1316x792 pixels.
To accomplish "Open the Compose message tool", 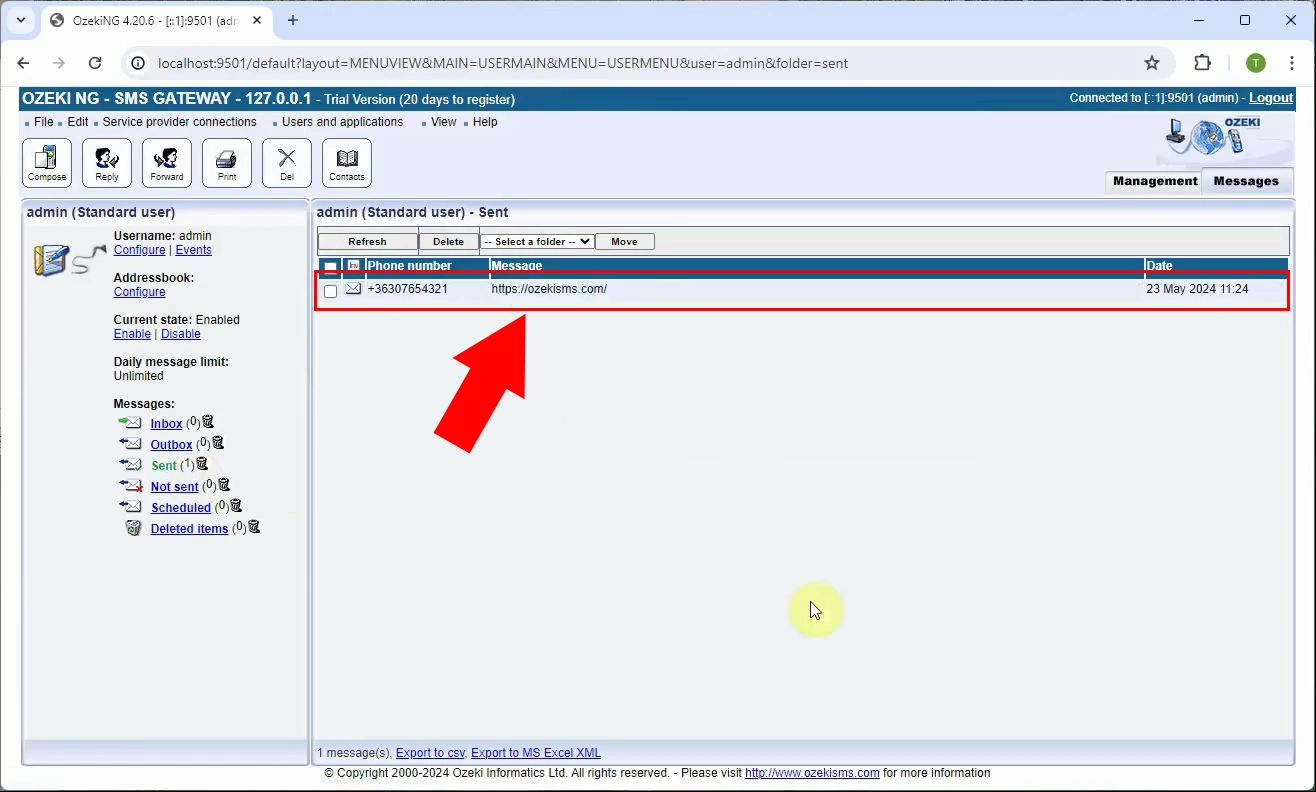I will [47, 163].
